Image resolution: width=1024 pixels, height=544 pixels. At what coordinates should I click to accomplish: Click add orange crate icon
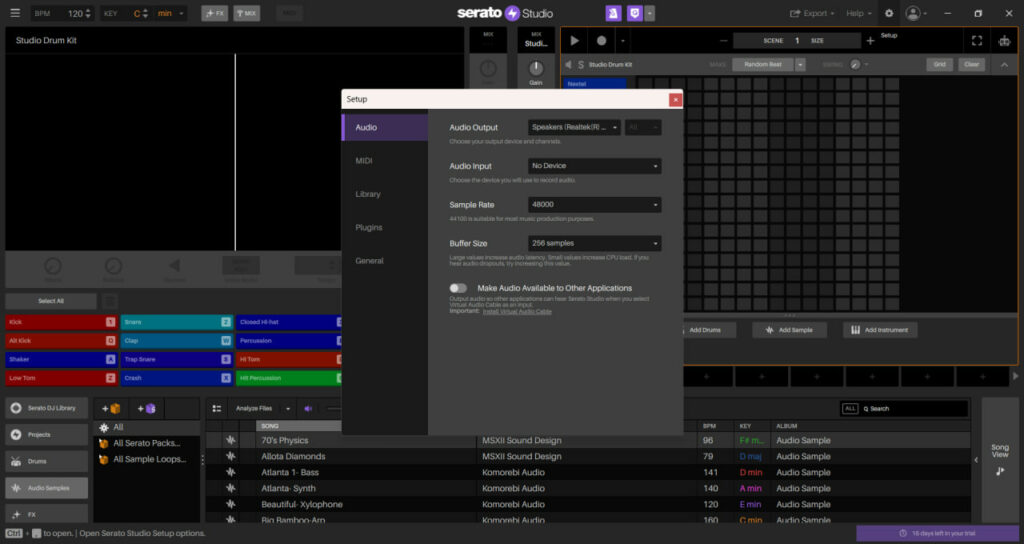click(x=111, y=409)
